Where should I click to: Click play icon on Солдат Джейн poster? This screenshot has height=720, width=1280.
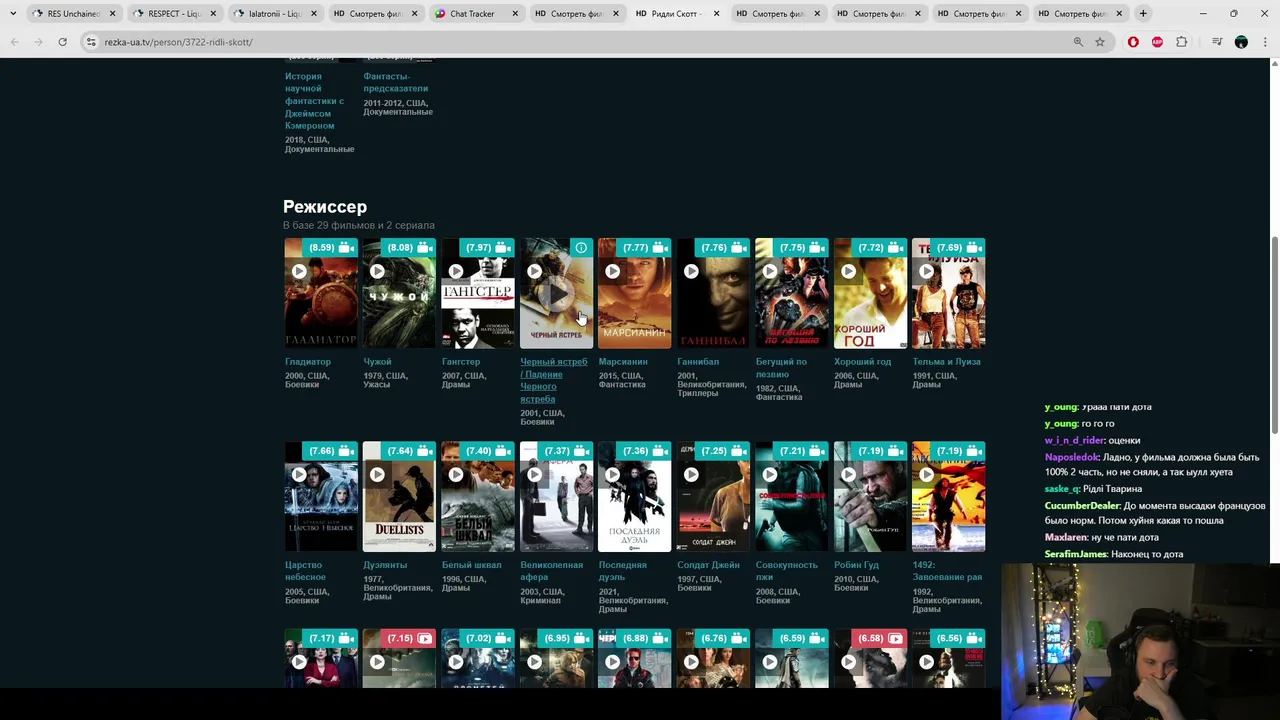pos(691,475)
